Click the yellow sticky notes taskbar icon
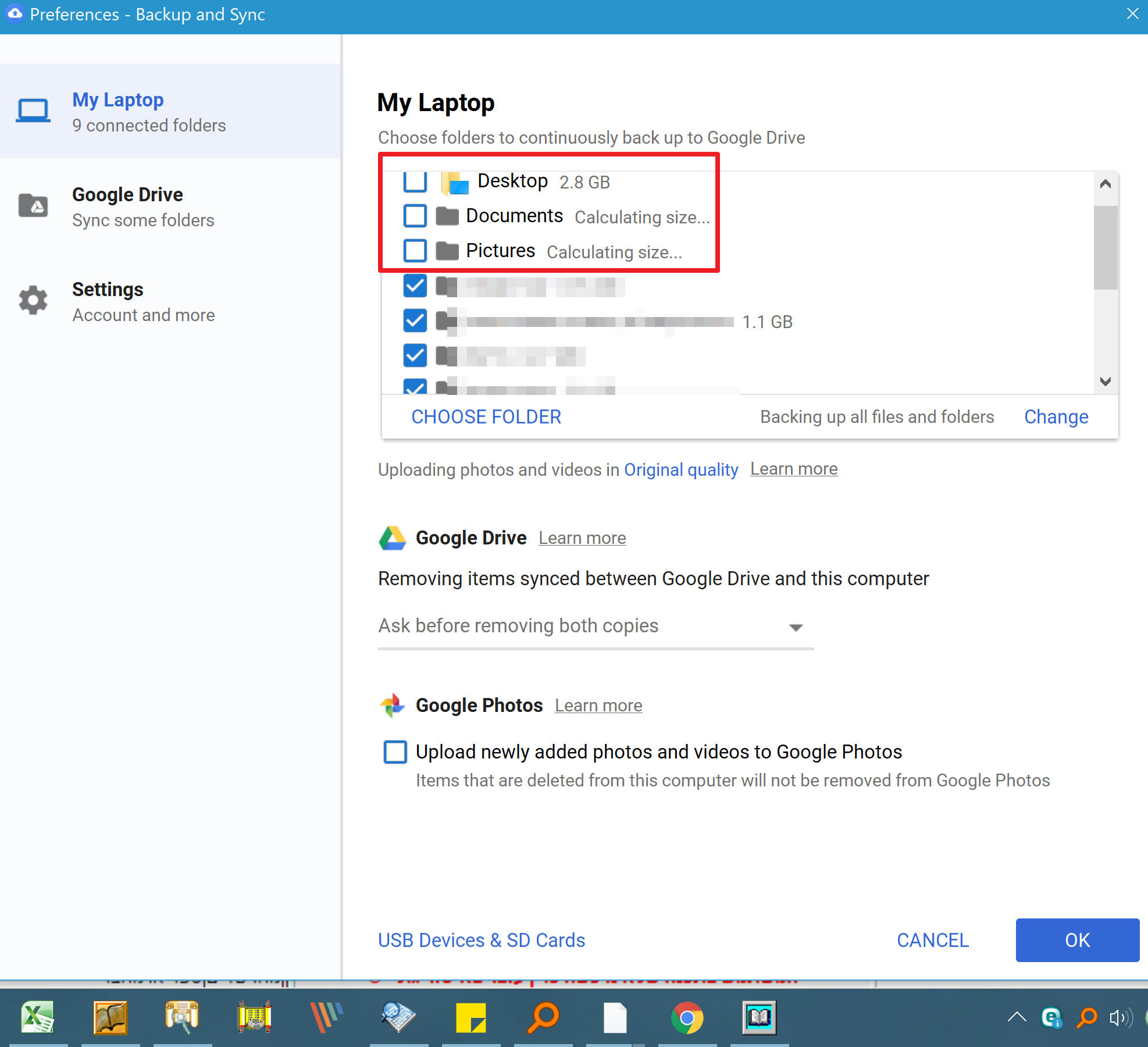Image resolution: width=1148 pixels, height=1047 pixels. pyautogui.click(x=470, y=1017)
